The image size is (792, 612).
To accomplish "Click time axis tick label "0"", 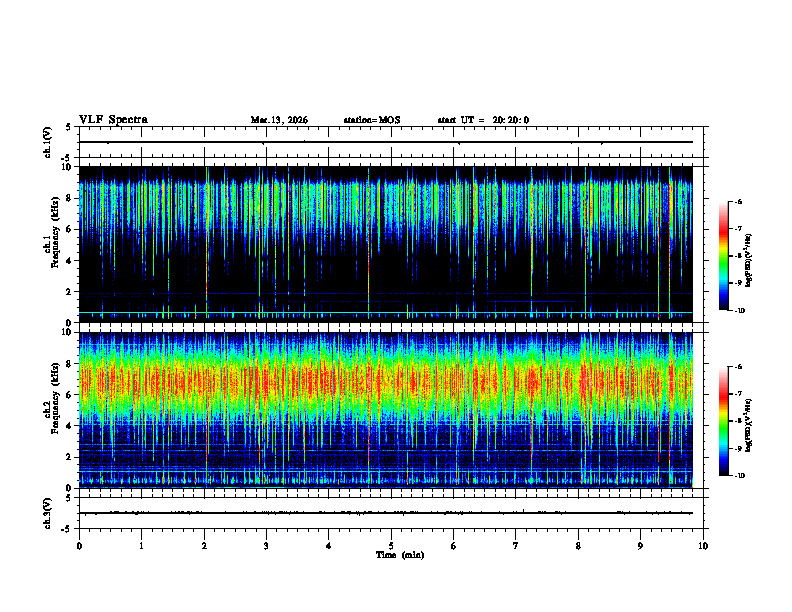I will pyautogui.click(x=79, y=546).
